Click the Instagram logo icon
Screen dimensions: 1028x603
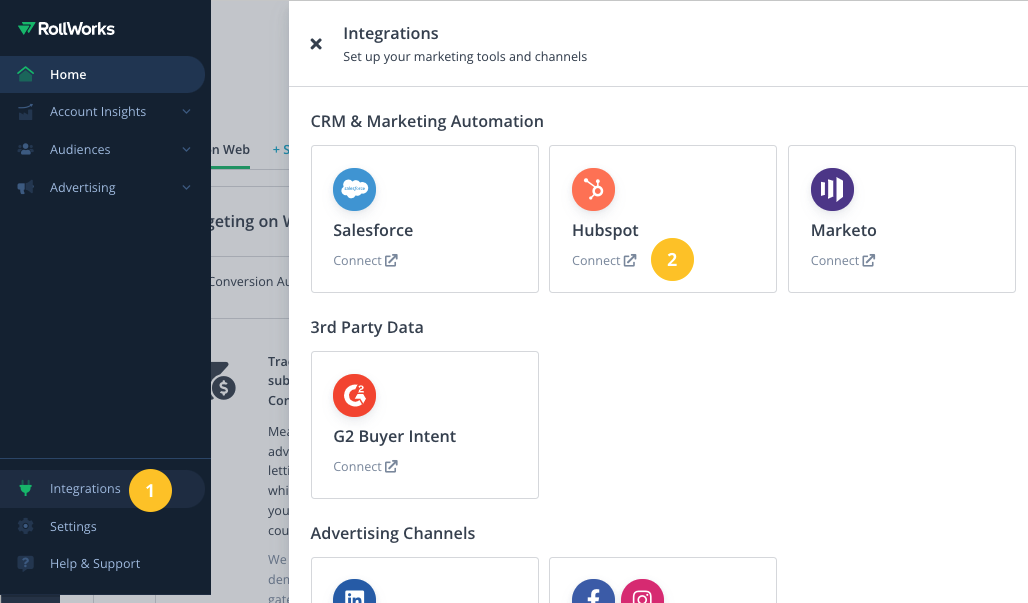point(642,591)
